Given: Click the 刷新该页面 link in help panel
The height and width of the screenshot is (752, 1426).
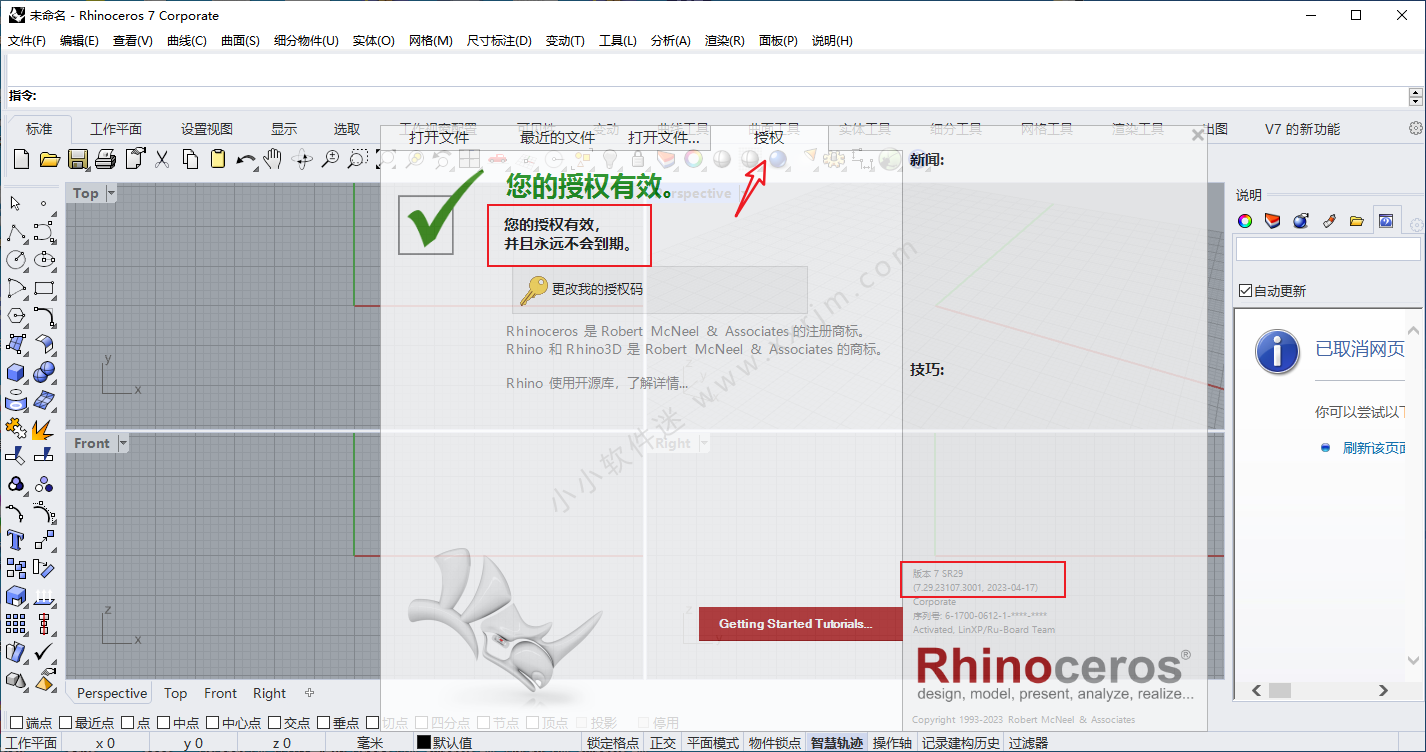Looking at the screenshot, I should (x=1375, y=448).
